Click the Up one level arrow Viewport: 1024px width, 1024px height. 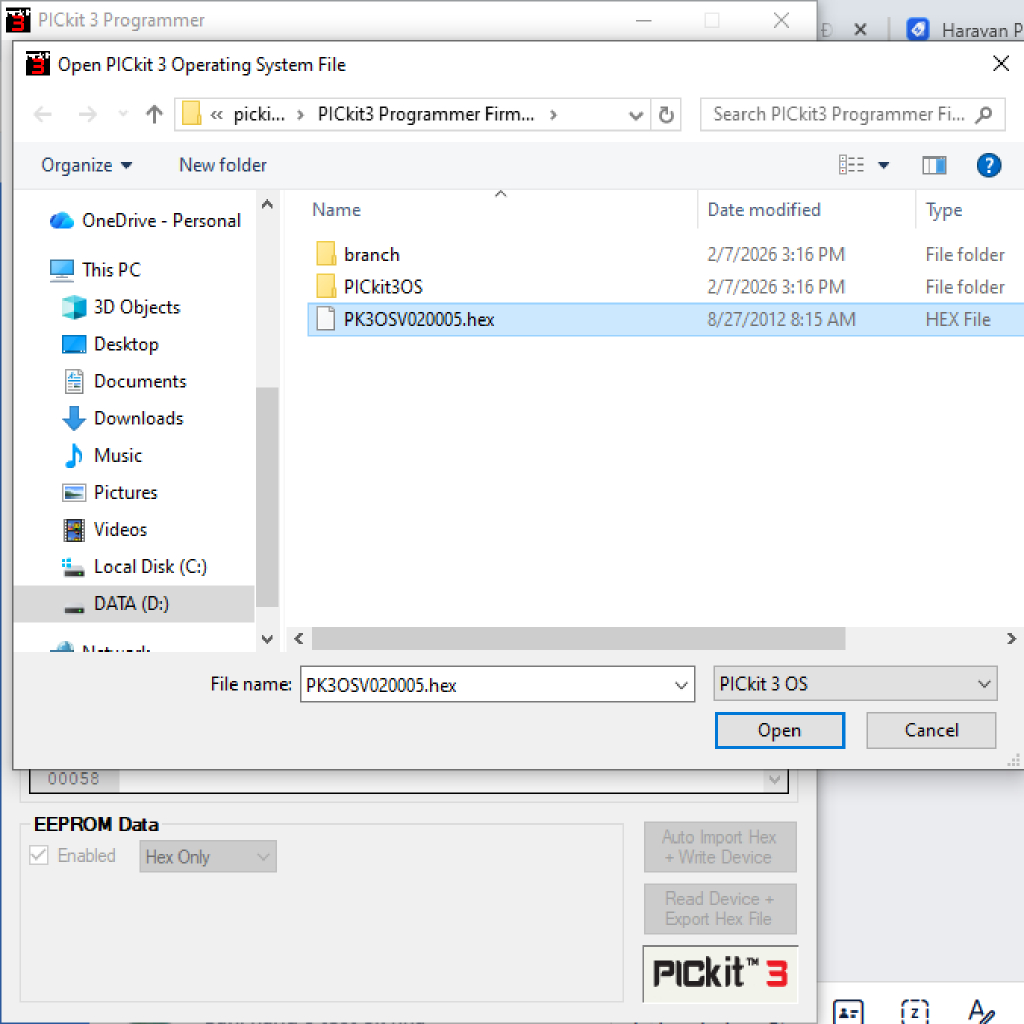pyautogui.click(x=154, y=115)
